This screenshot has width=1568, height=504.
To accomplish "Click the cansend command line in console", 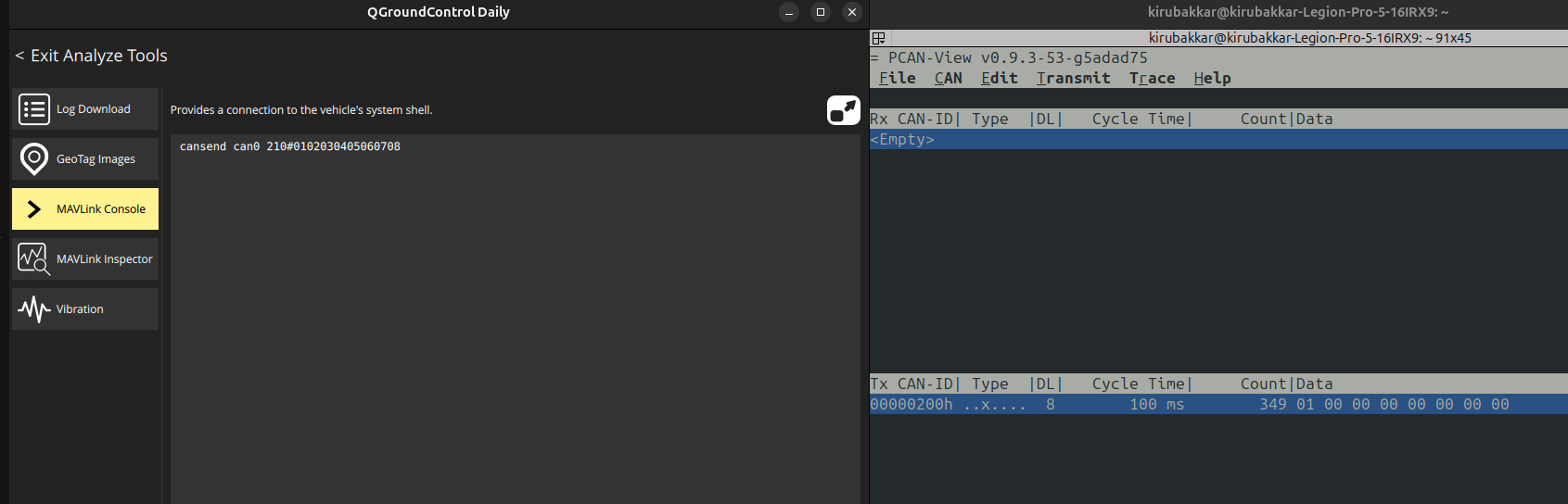I will (289, 147).
